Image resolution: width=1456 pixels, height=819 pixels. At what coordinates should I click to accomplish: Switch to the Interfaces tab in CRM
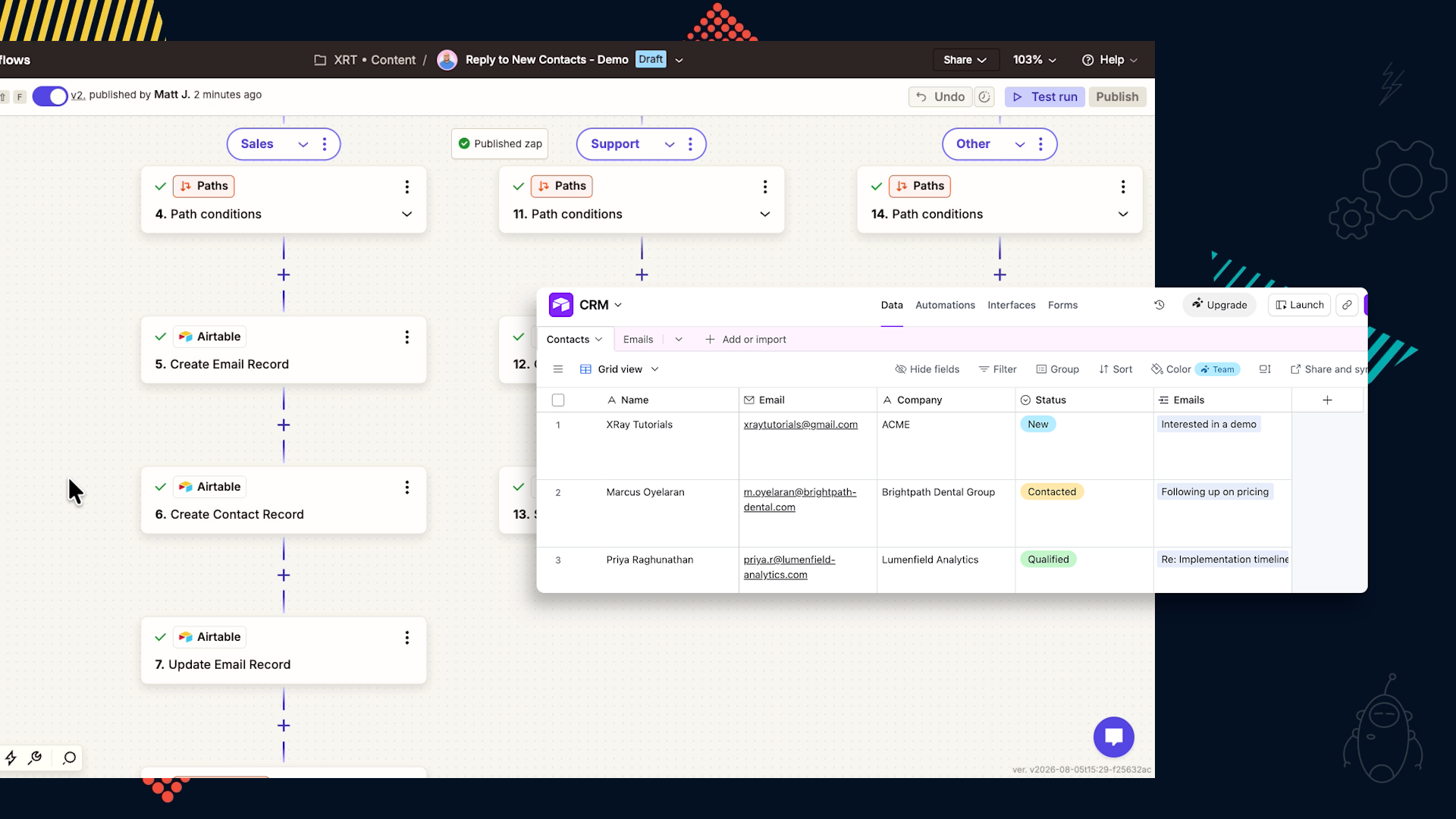click(1011, 305)
